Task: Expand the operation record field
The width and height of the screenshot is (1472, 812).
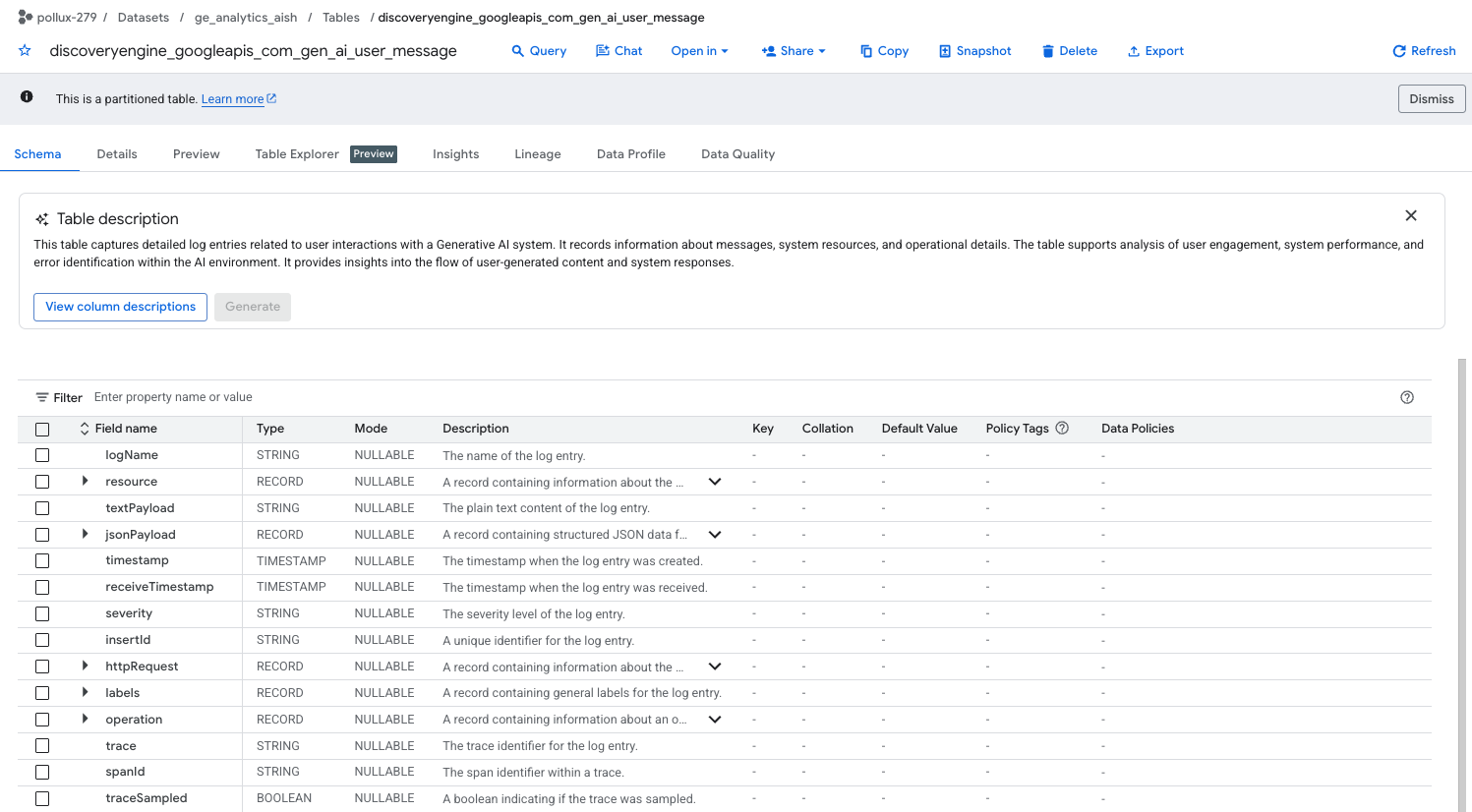Action: coord(85,719)
